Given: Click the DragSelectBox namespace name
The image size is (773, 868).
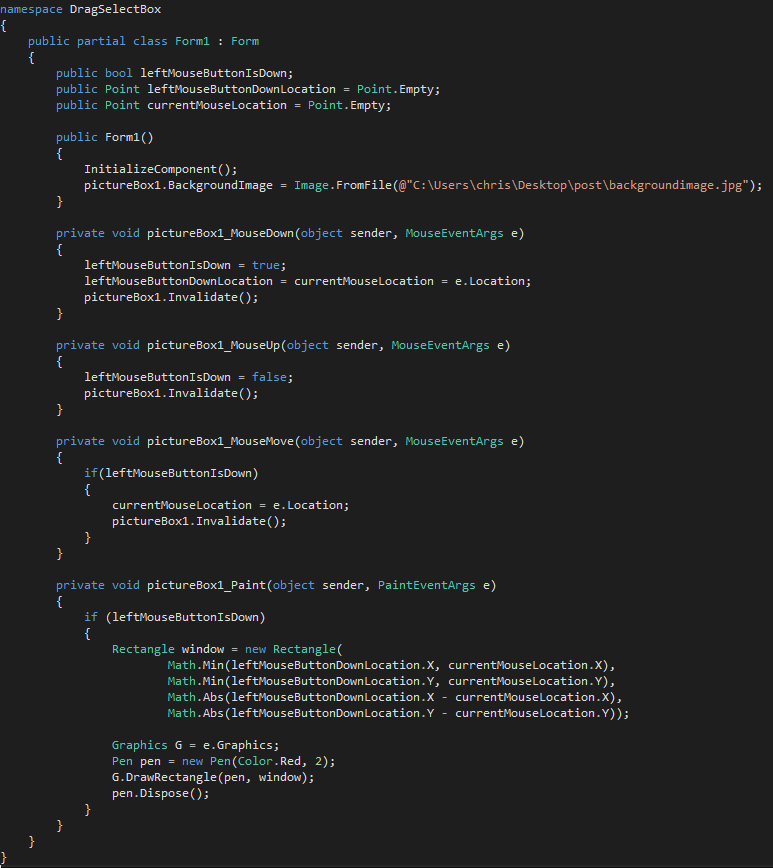Looking at the screenshot, I should coord(115,9).
